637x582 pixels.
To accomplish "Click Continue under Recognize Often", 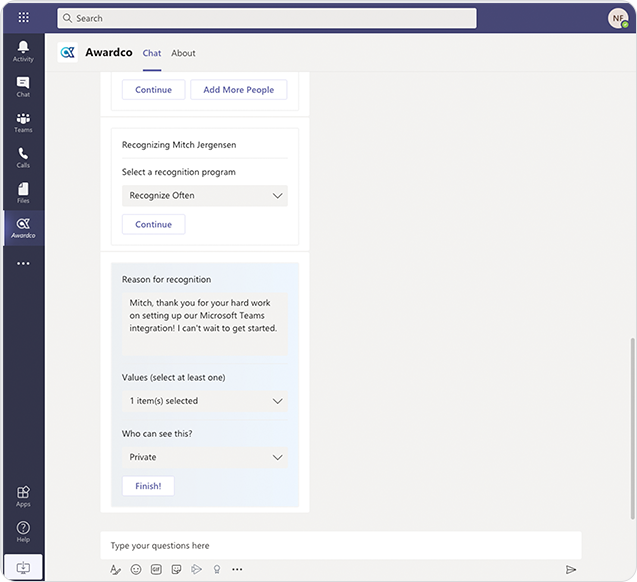I will [154, 224].
